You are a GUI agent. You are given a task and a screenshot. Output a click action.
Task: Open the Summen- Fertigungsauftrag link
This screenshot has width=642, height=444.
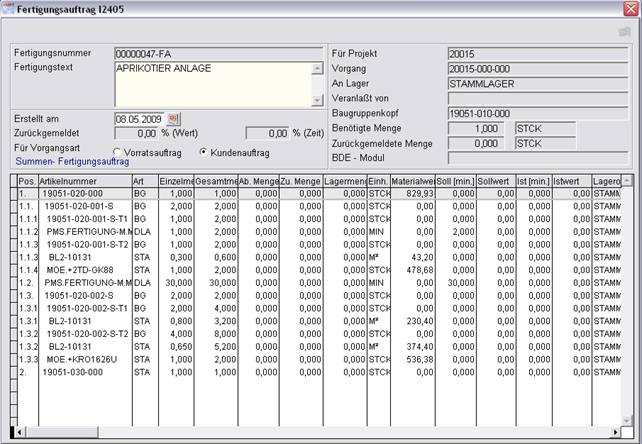(71, 161)
